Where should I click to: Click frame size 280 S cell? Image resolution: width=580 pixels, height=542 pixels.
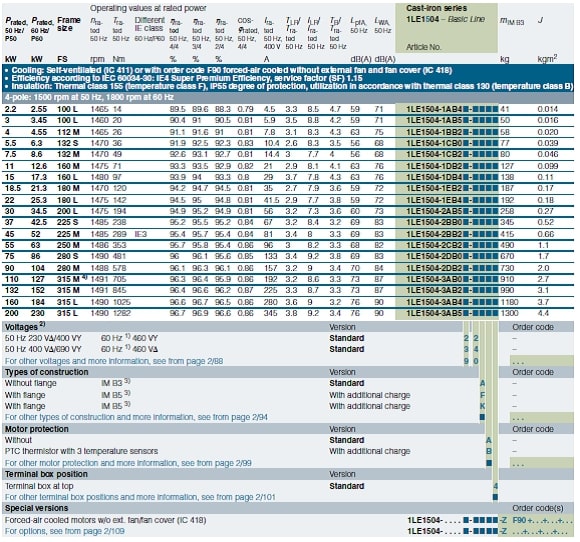pyautogui.click(x=68, y=256)
